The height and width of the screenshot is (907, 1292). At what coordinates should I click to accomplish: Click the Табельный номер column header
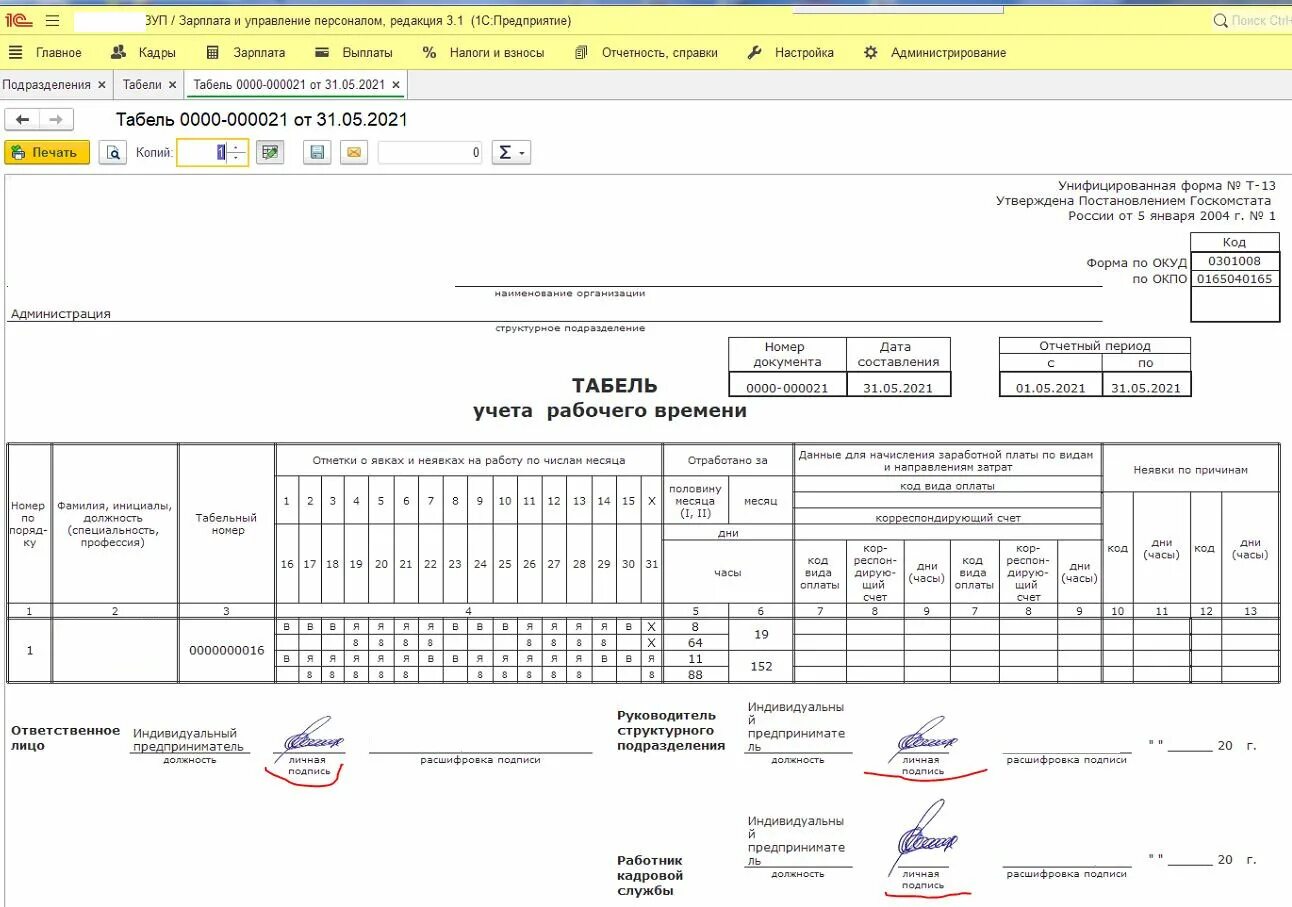(x=227, y=524)
